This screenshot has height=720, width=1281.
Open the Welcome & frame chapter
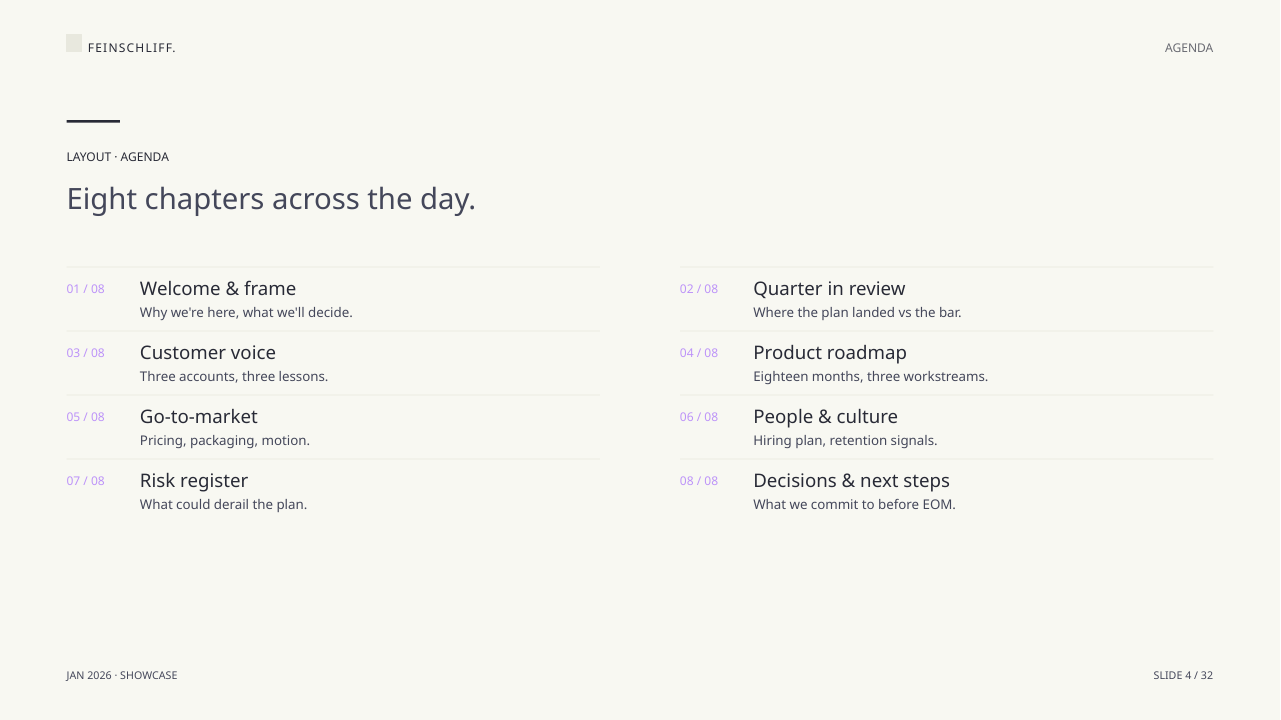pos(333,299)
